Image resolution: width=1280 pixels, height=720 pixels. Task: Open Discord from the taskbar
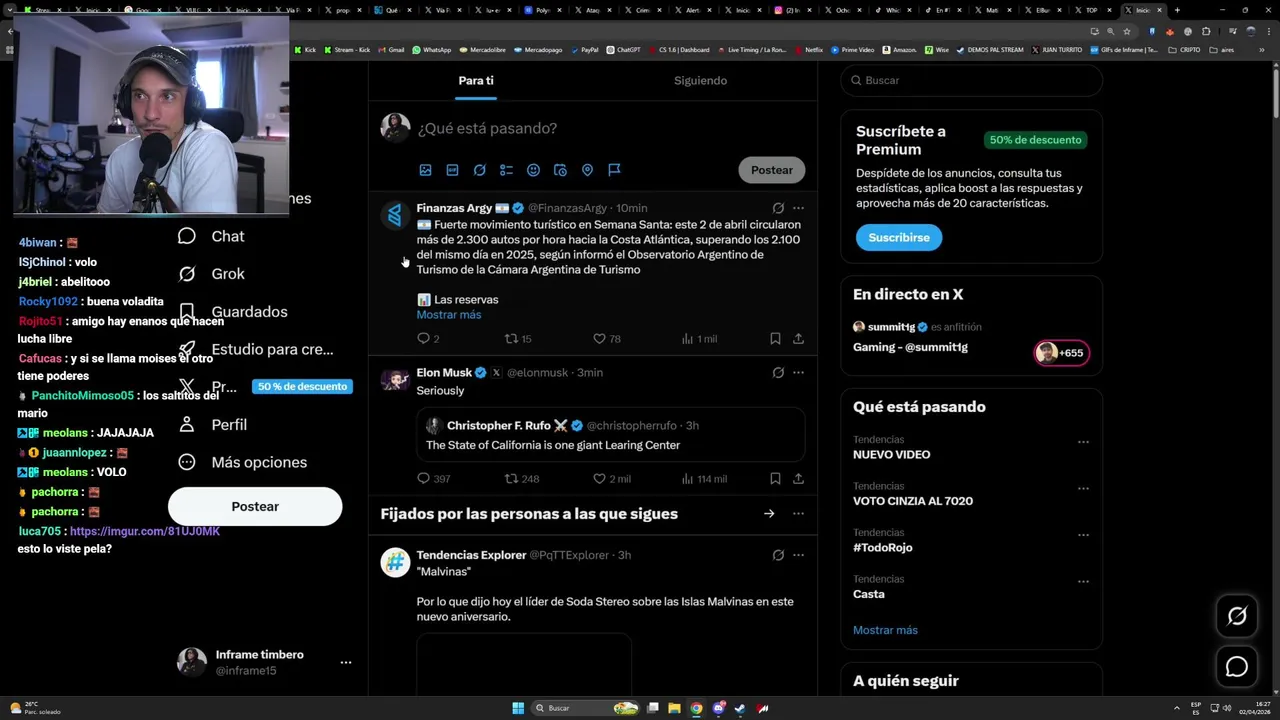pos(718,708)
